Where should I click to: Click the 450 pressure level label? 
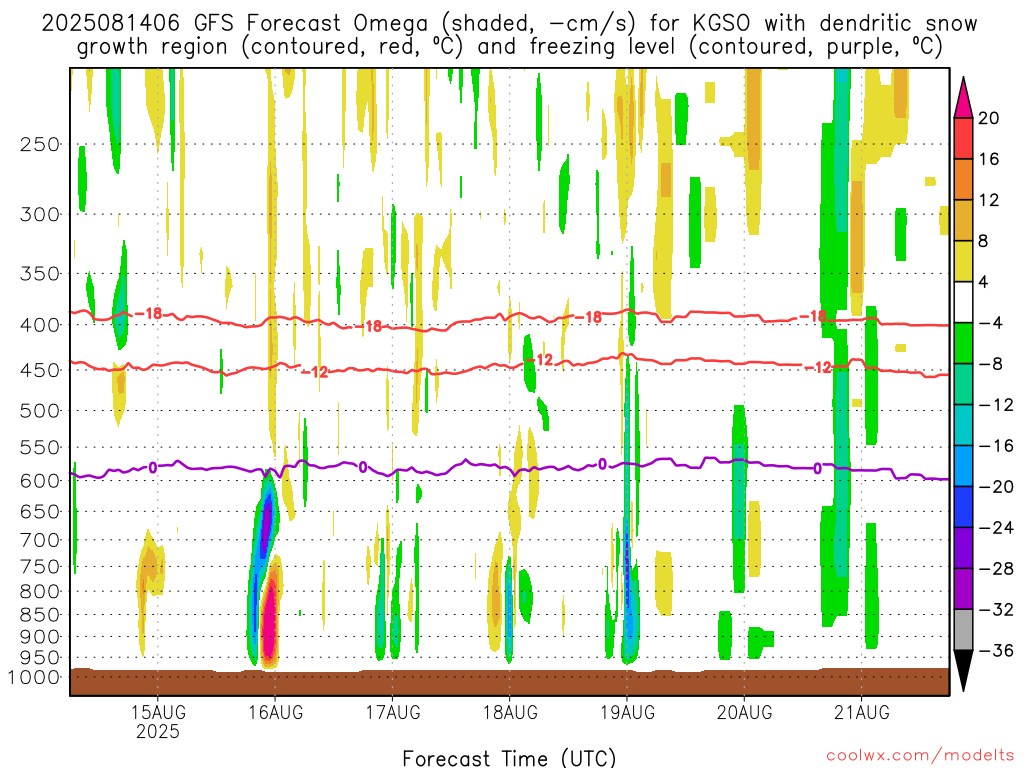40,370
